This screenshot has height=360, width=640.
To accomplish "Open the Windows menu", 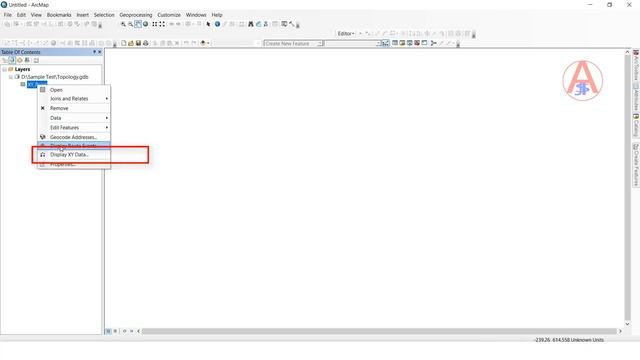I will point(196,15).
